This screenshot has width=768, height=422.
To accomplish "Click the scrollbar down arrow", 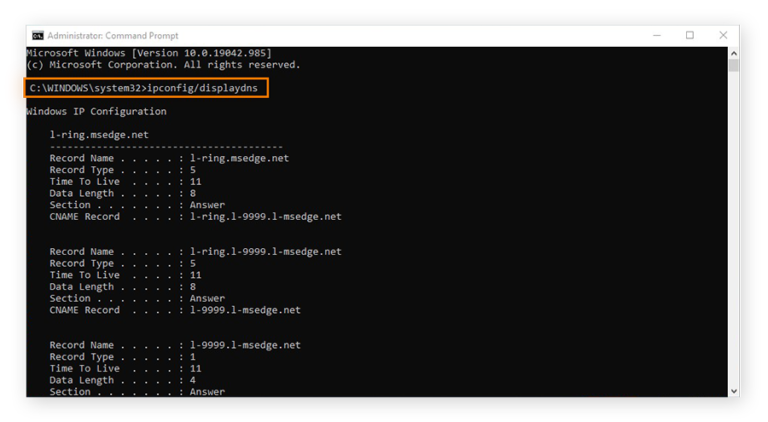I will [x=734, y=391].
